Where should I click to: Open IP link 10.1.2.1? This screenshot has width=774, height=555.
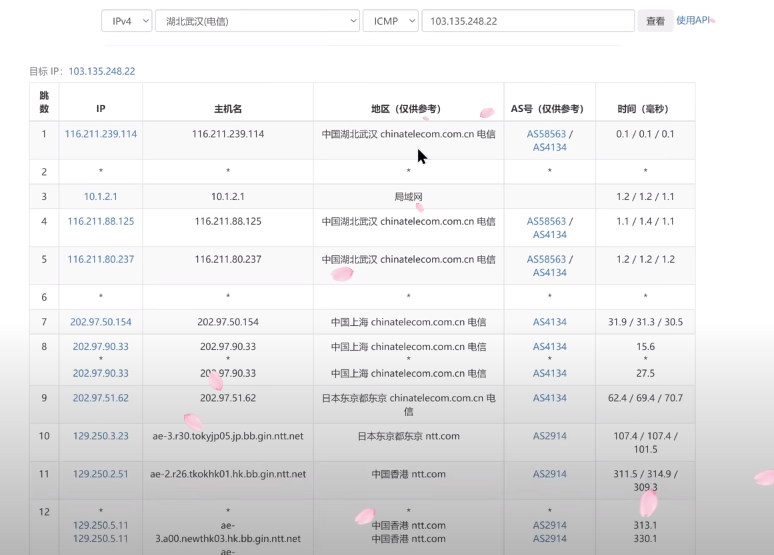(101, 197)
